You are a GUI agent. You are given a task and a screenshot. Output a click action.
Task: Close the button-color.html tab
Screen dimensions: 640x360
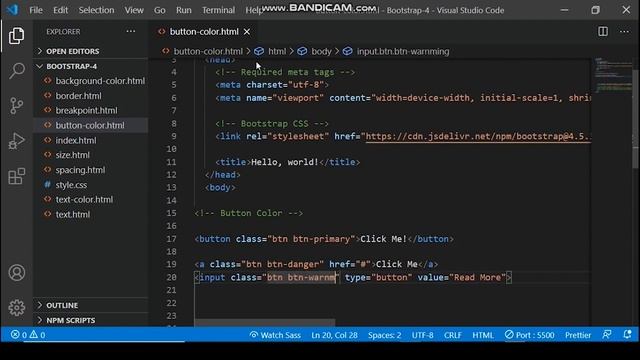click(x=247, y=32)
